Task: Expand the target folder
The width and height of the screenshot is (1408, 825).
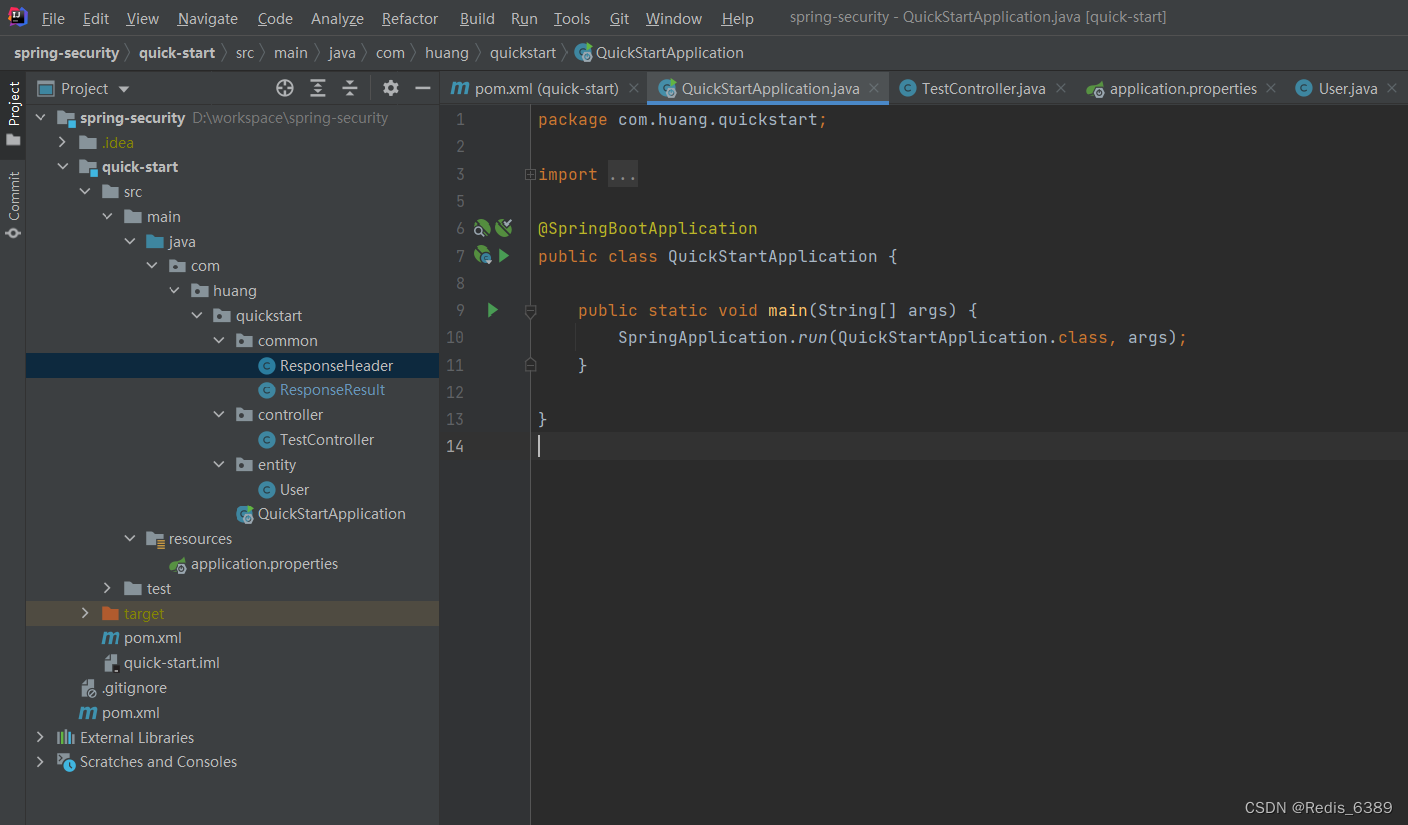Action: 85,613
